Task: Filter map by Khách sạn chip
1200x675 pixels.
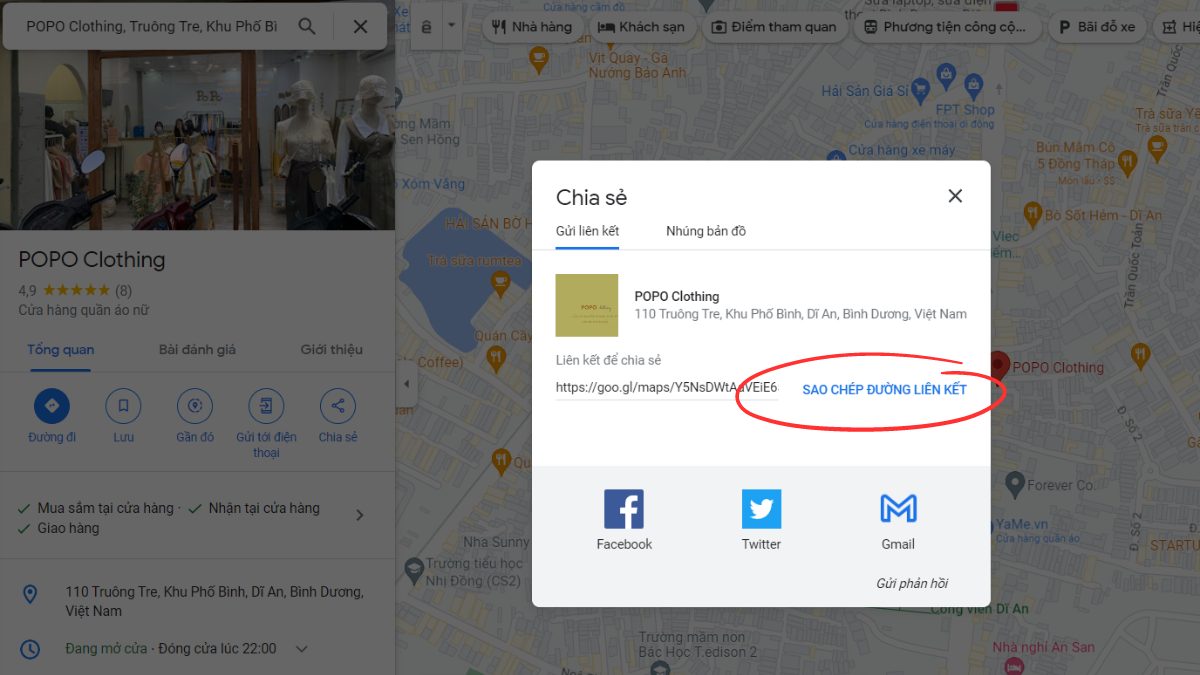Action: [x=642, y=27]
